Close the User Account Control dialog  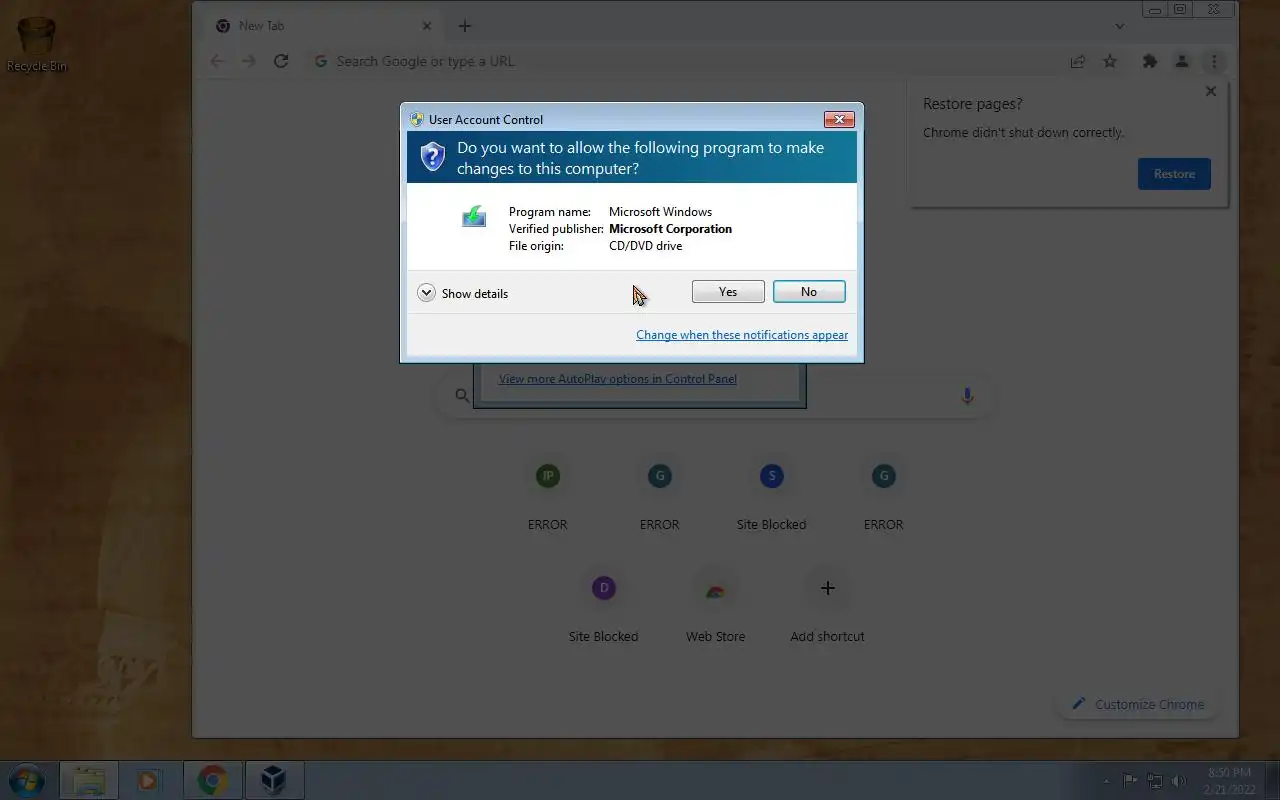tap(839, 119)
